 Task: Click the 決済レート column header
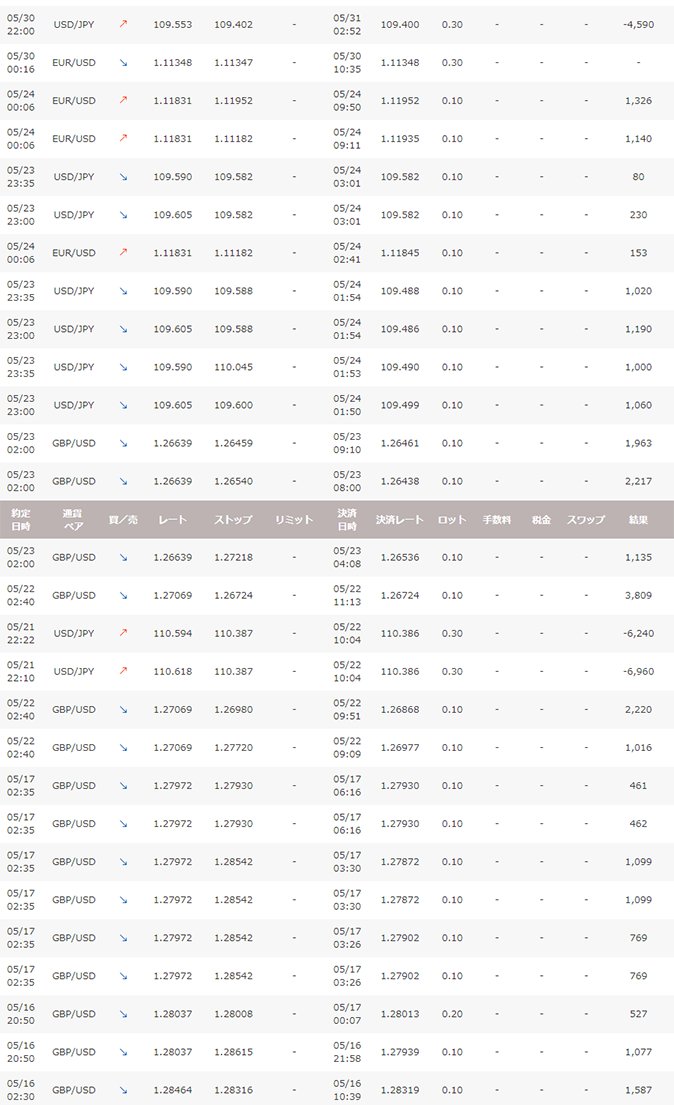tap(400, 520)
